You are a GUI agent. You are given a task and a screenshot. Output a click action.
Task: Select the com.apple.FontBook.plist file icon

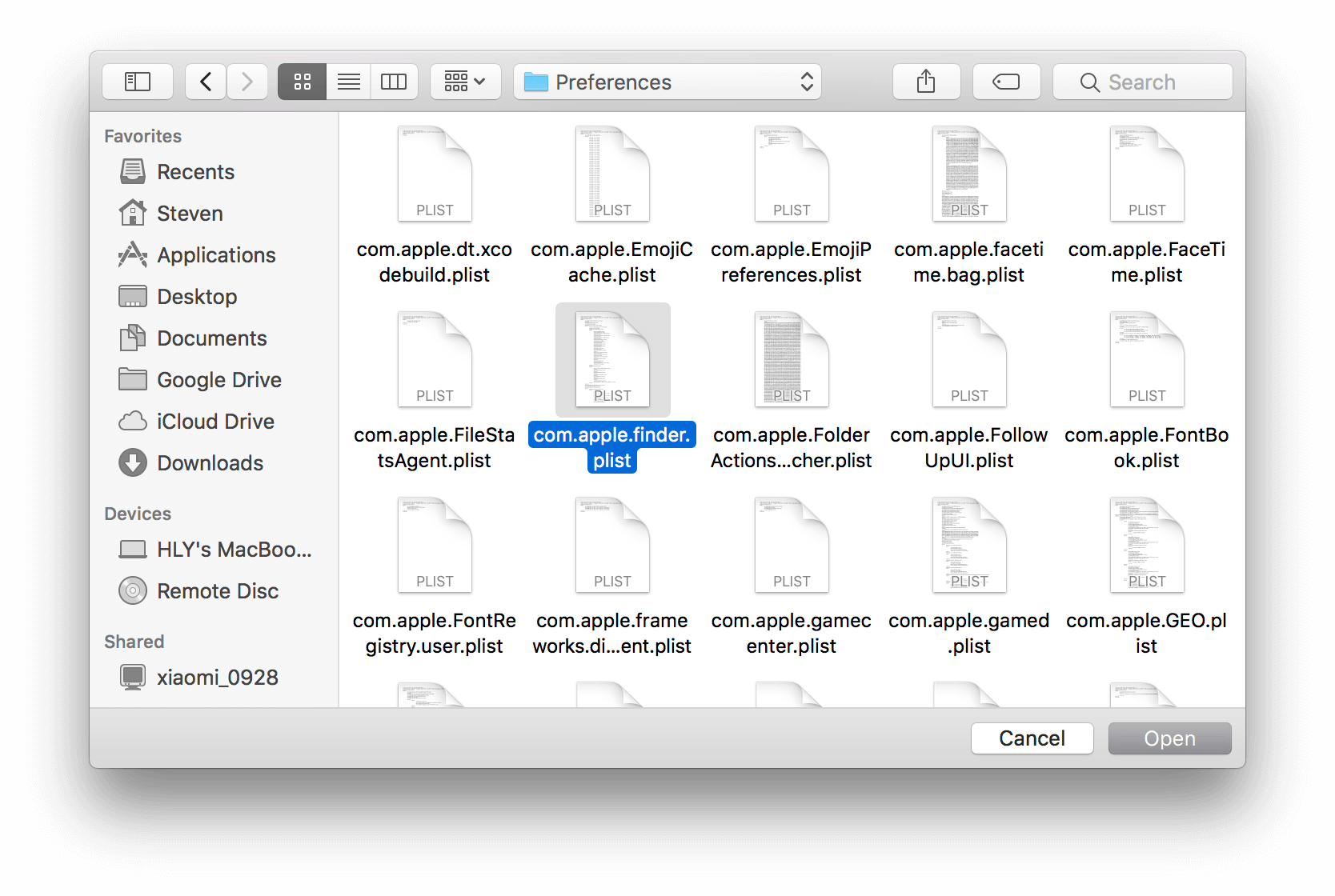pos(1146,360)
